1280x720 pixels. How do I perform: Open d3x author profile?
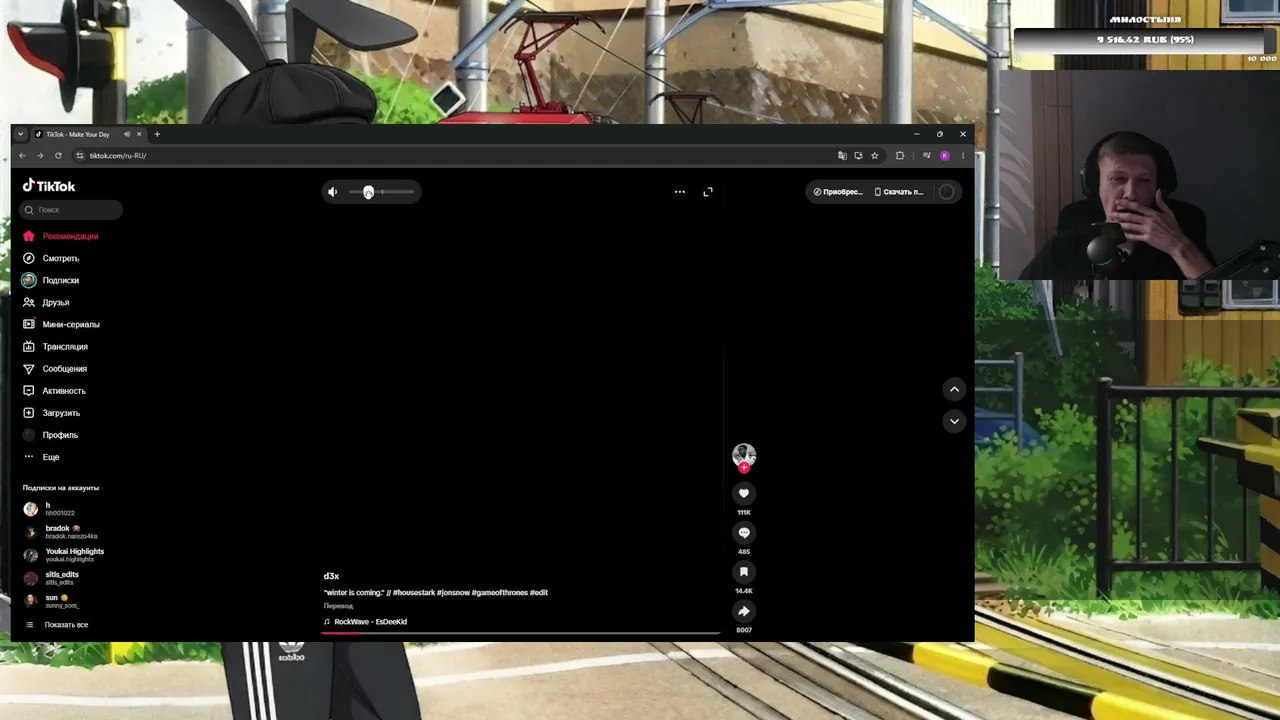pyautogui.click(x=331, y=576)
